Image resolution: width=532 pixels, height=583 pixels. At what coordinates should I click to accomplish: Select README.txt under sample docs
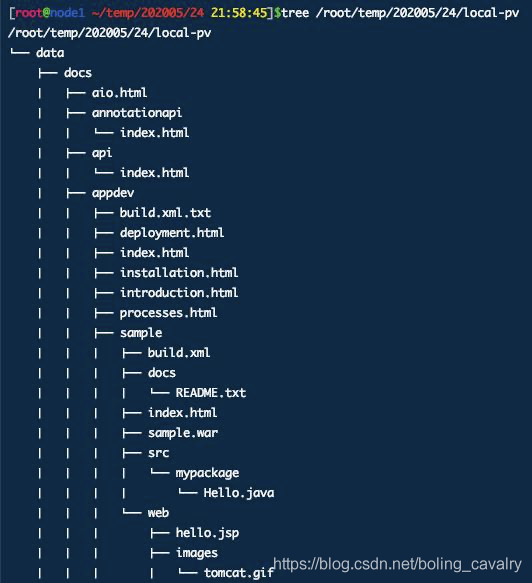(x=211, y=393)
